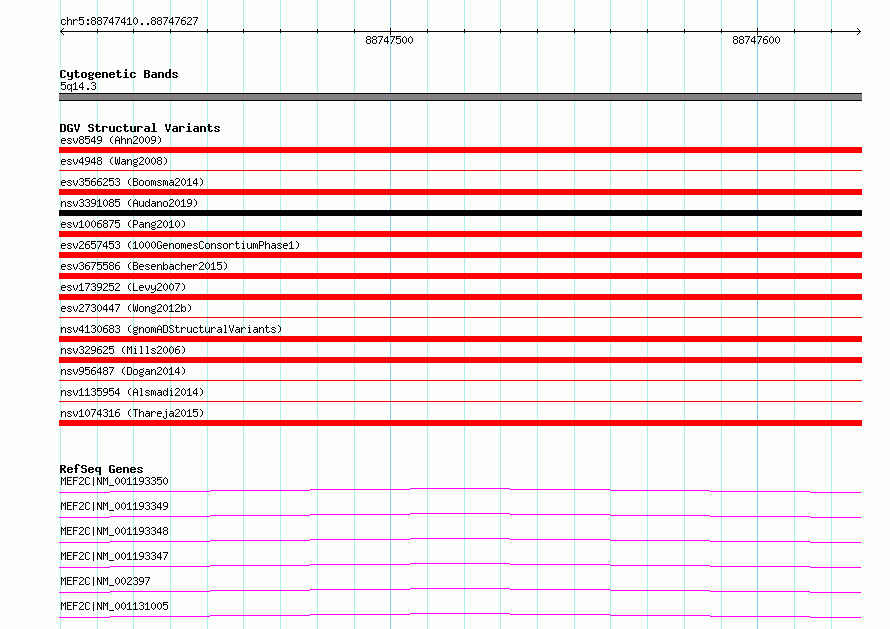890x629 pixels.
Task: Click the magenta line under MEF2C|NM_001193350
Action: (x=460, y=490)
